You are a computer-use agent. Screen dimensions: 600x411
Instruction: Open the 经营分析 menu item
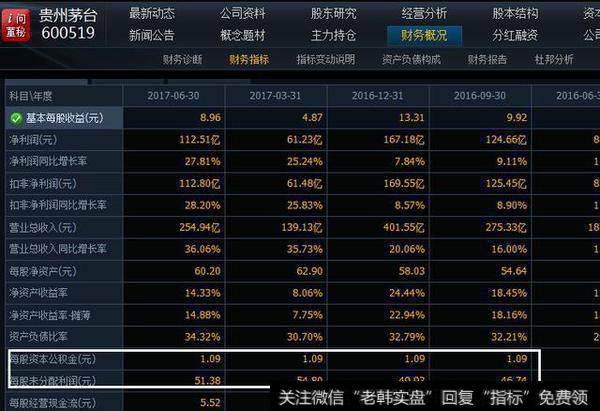(x=424, y=14)
